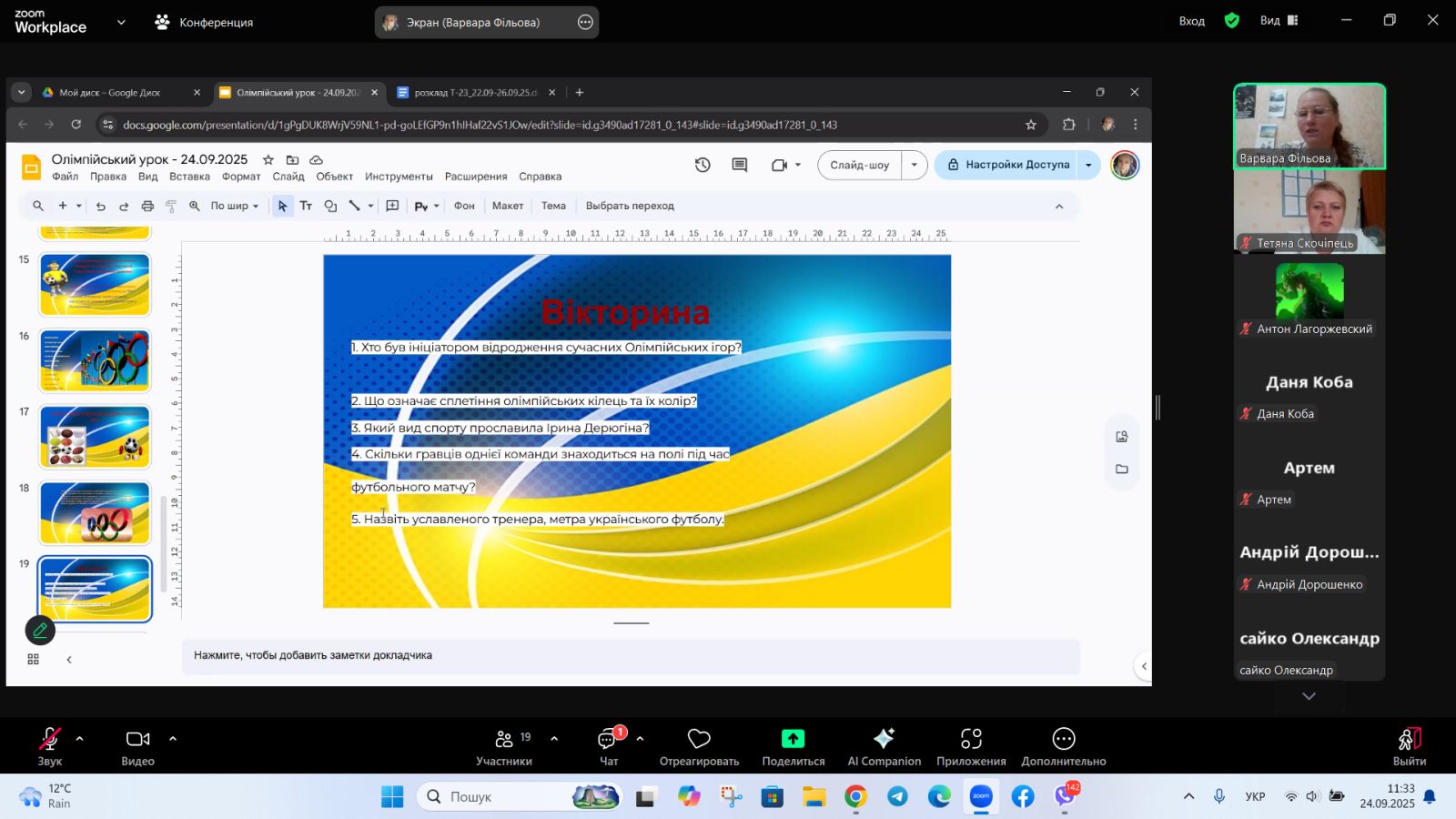Click the green Share screen button
1456x819 pixels.
pos(793,739)
